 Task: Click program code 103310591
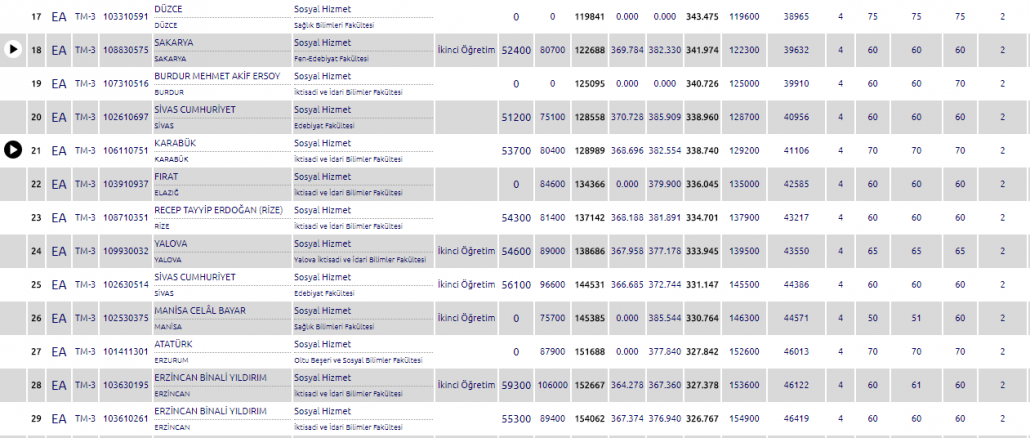click(x=124, y=16)
